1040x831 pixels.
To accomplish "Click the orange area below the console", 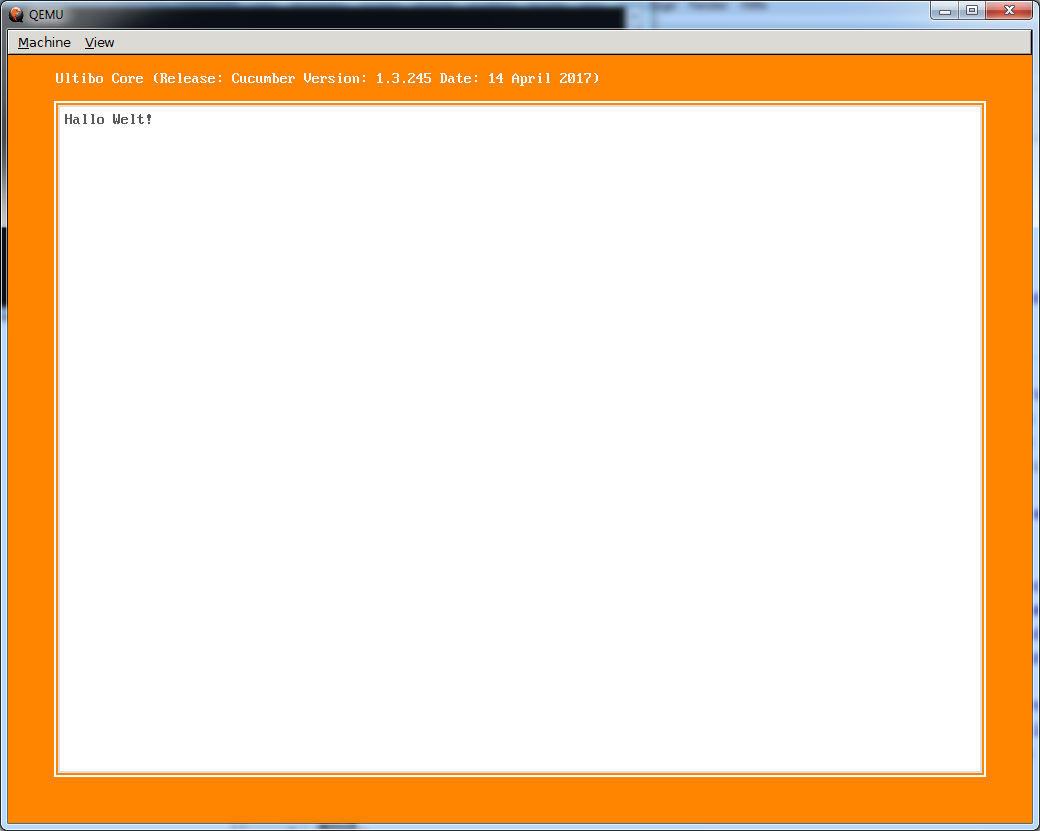I will (520, 798).
